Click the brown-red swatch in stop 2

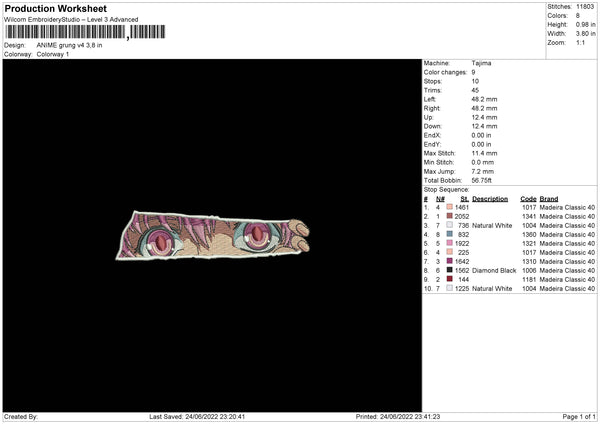tap(450, 216)
